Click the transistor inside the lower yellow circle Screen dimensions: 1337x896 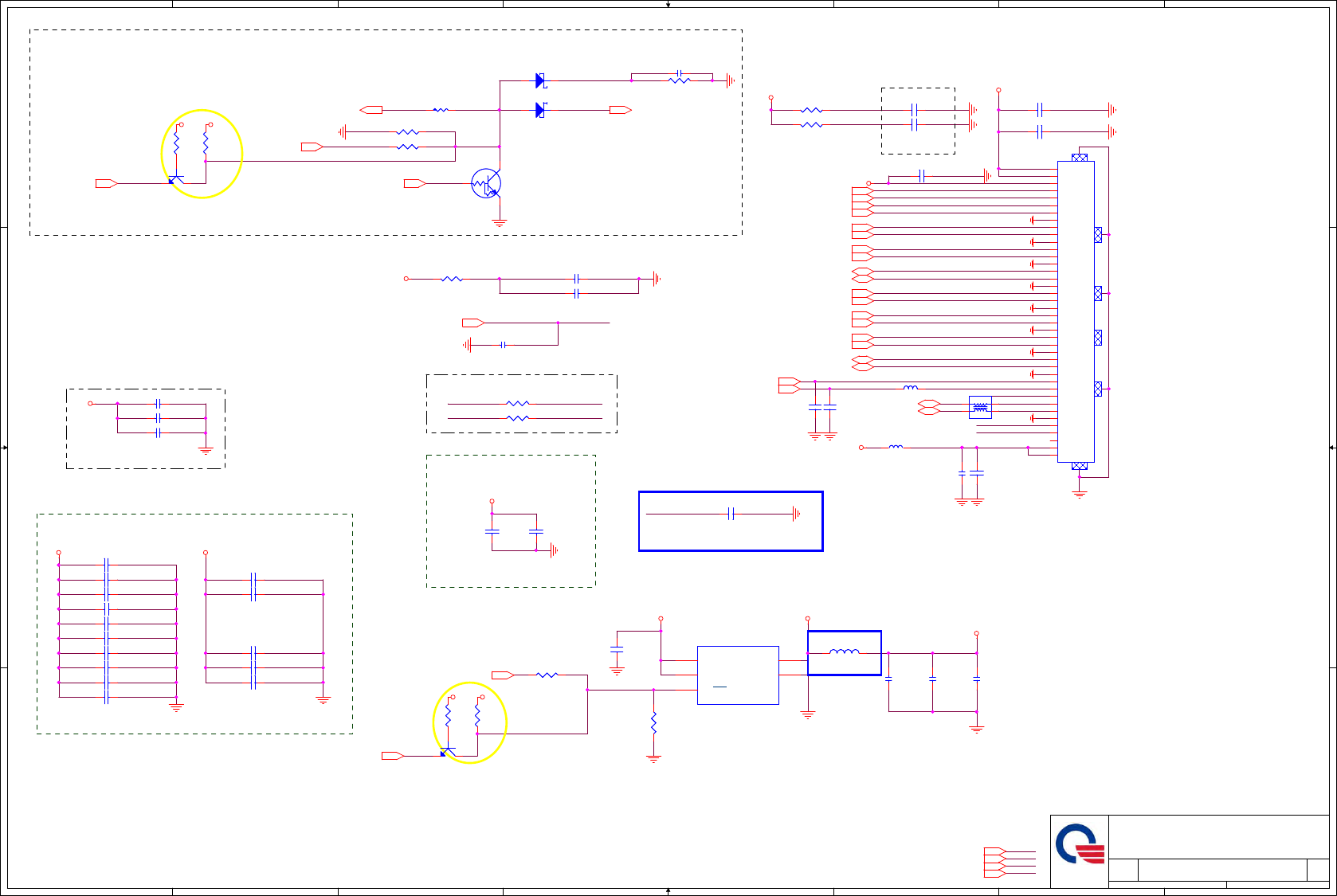(448, 752)
